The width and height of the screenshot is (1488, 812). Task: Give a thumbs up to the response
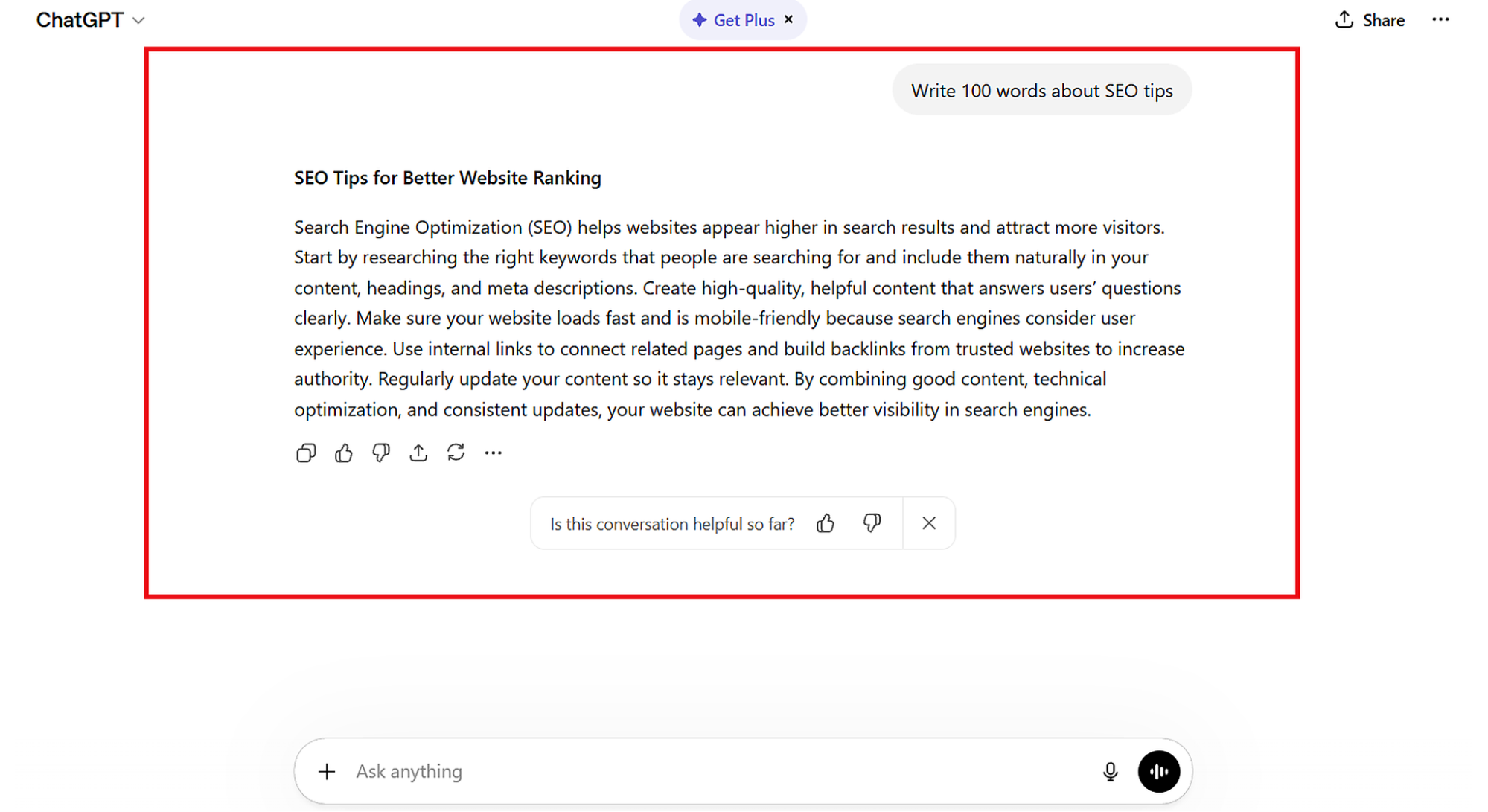pos(343,453)
